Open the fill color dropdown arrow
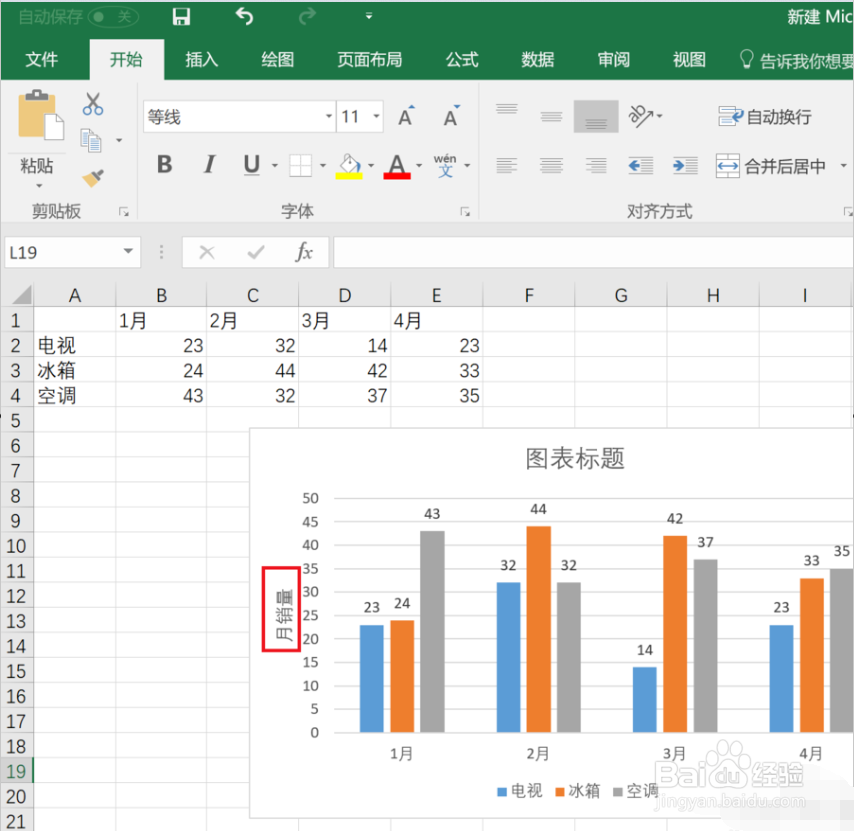854x831 pixels. pyautogui.click(x=371, y=166)
